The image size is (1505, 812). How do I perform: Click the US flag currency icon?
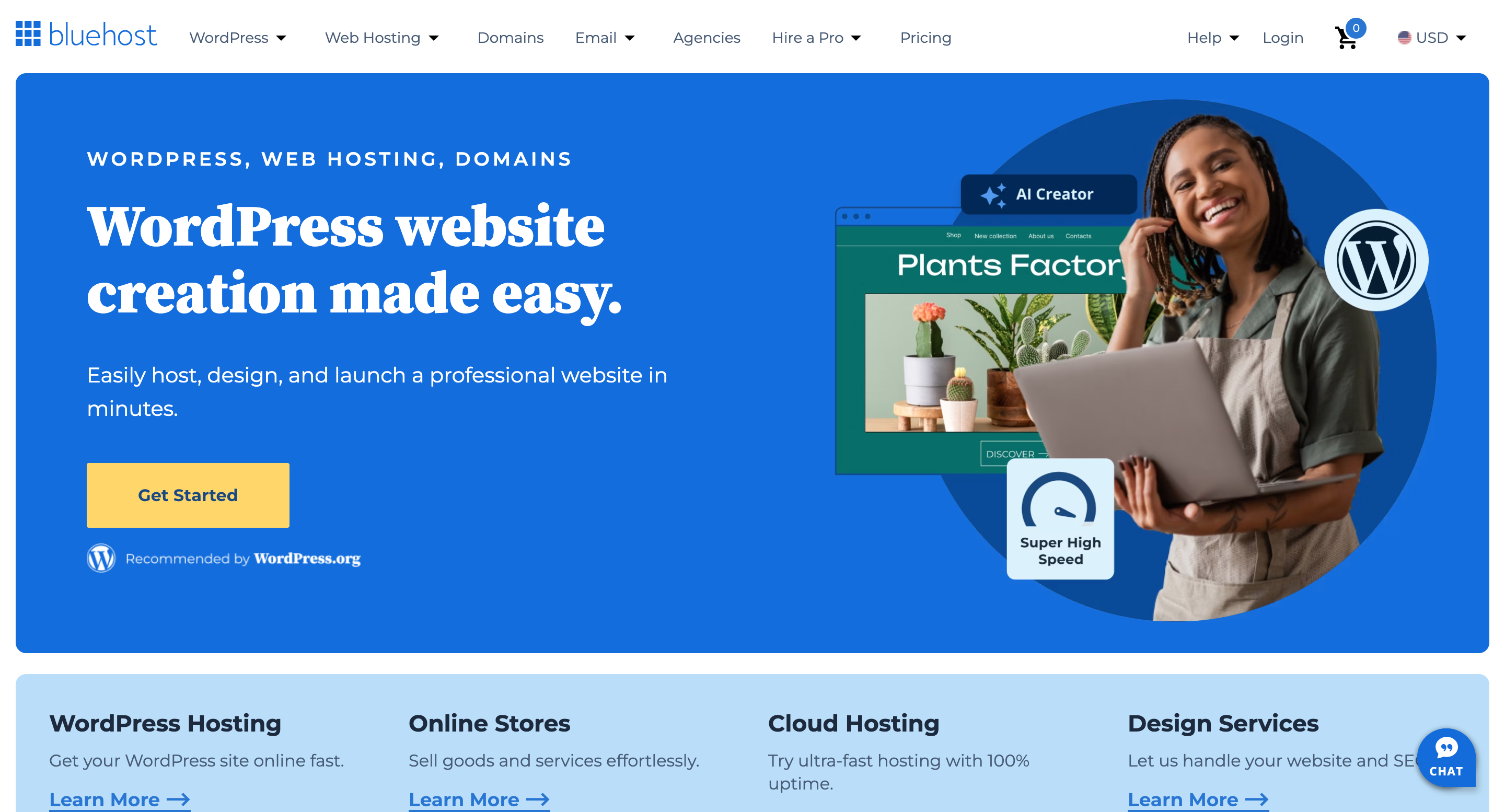(x=1404, y=38)
